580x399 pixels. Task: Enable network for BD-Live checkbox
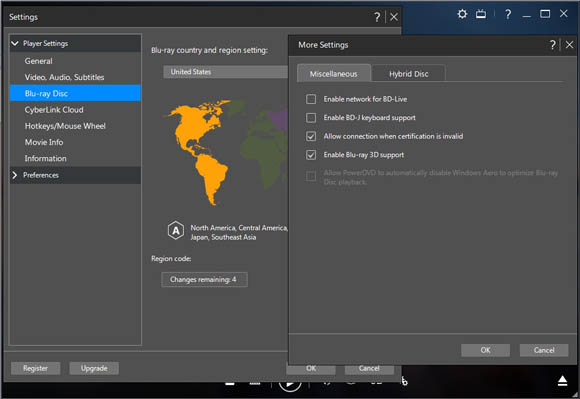coord(311,99)
